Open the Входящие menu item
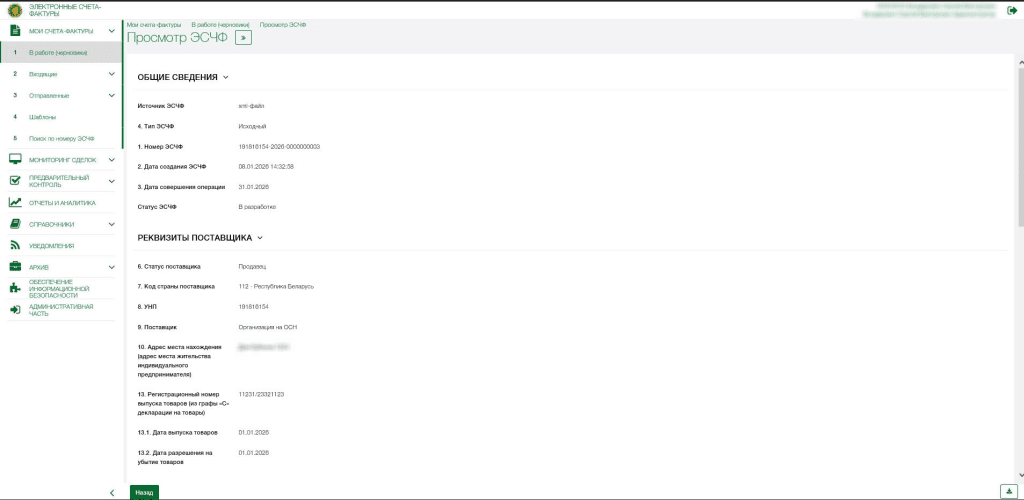 [x=42, y=74]
